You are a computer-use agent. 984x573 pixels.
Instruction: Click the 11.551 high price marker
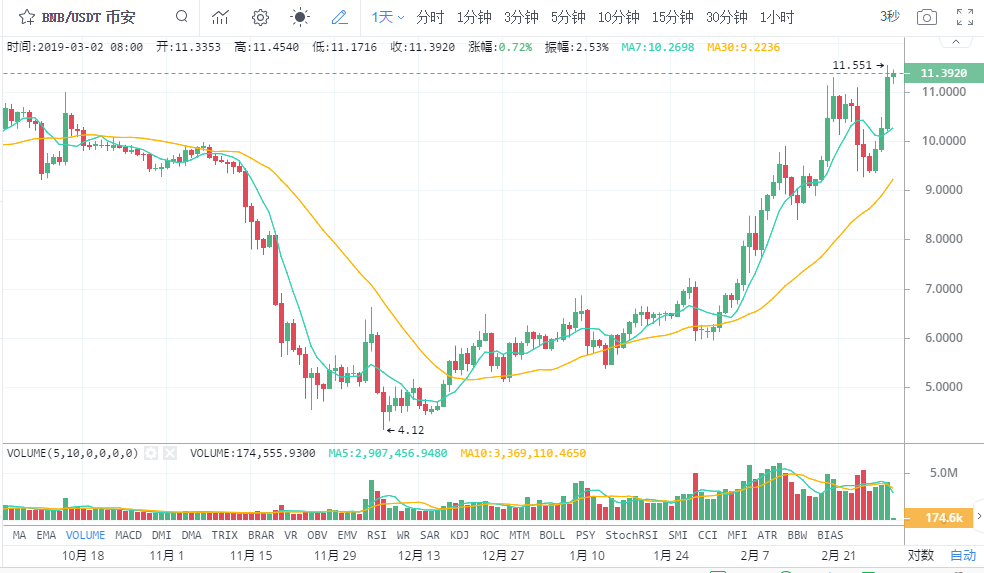(x=858, y=65)
